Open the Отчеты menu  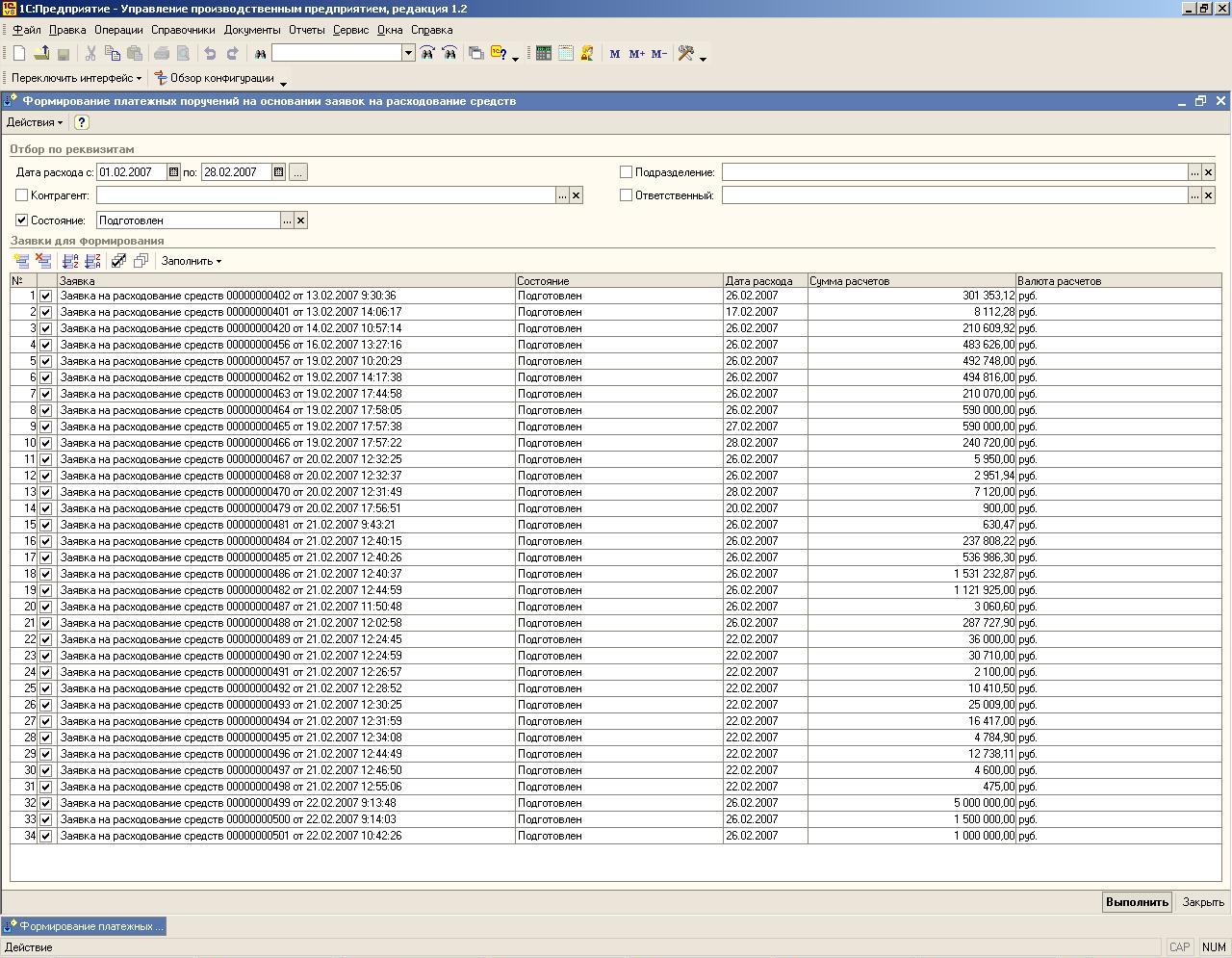pos(307,30)
